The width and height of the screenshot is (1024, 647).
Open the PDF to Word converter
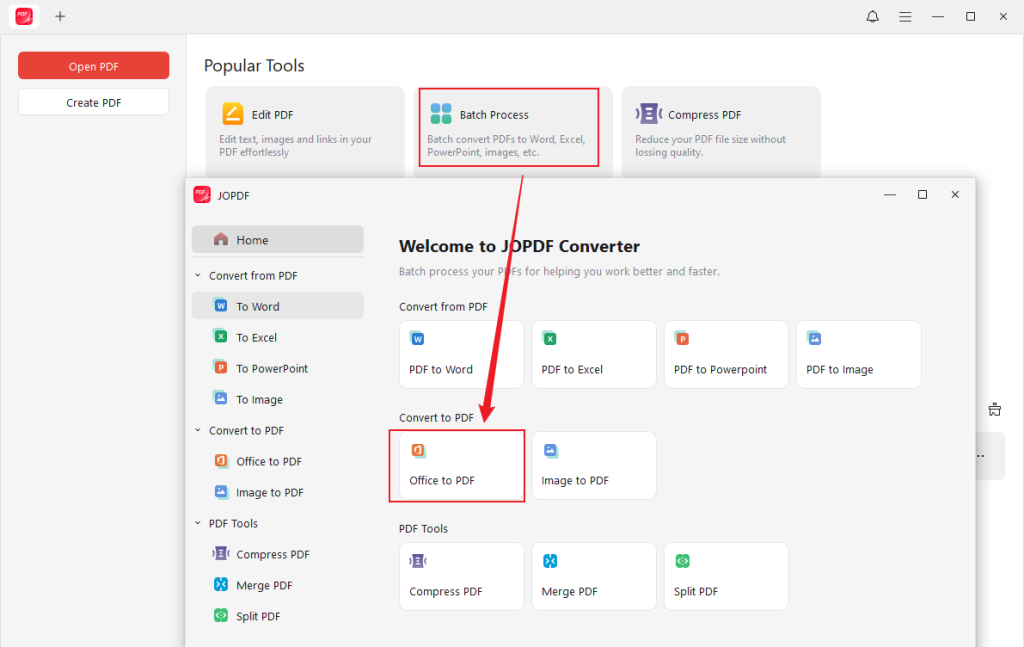pyautogui.click(x=461, y=354)
